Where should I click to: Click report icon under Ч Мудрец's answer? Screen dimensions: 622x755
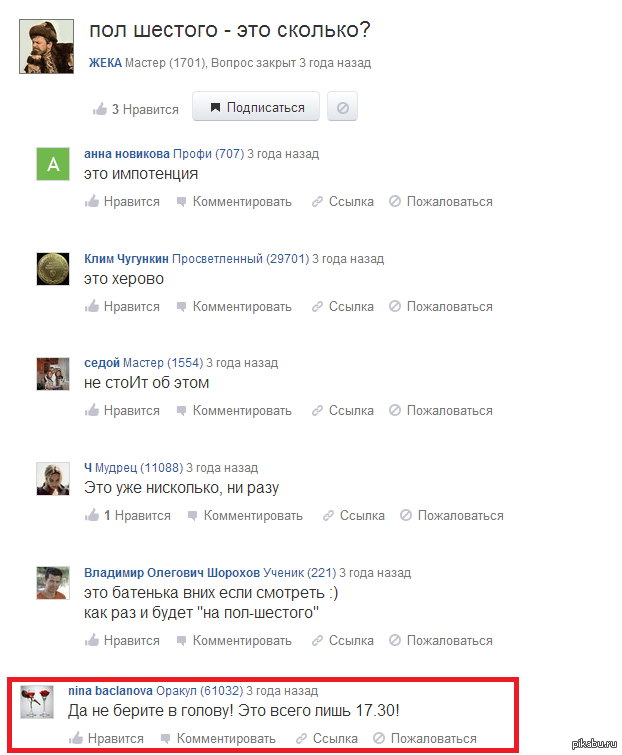click(406, 515)
